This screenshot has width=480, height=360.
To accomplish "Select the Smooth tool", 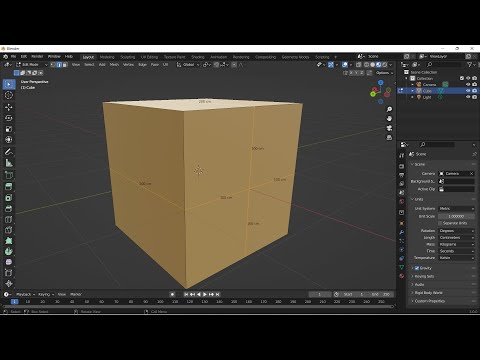I will (x=9, y=262).
